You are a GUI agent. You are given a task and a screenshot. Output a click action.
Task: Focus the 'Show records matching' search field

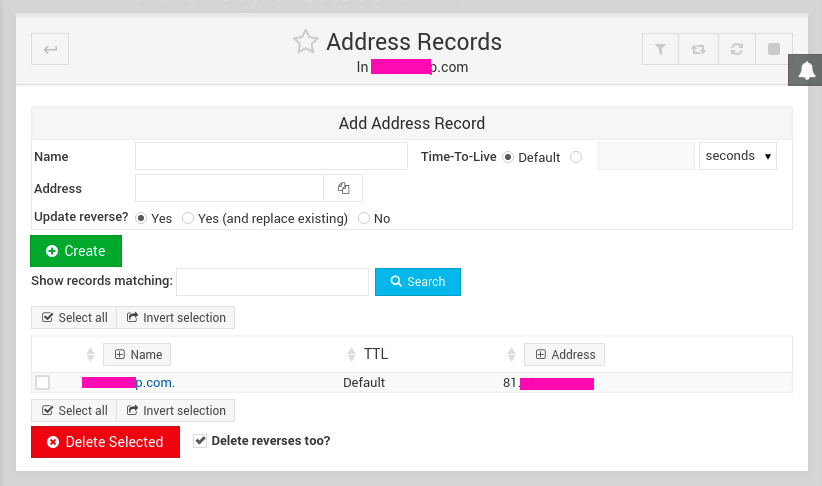[272, 282]
